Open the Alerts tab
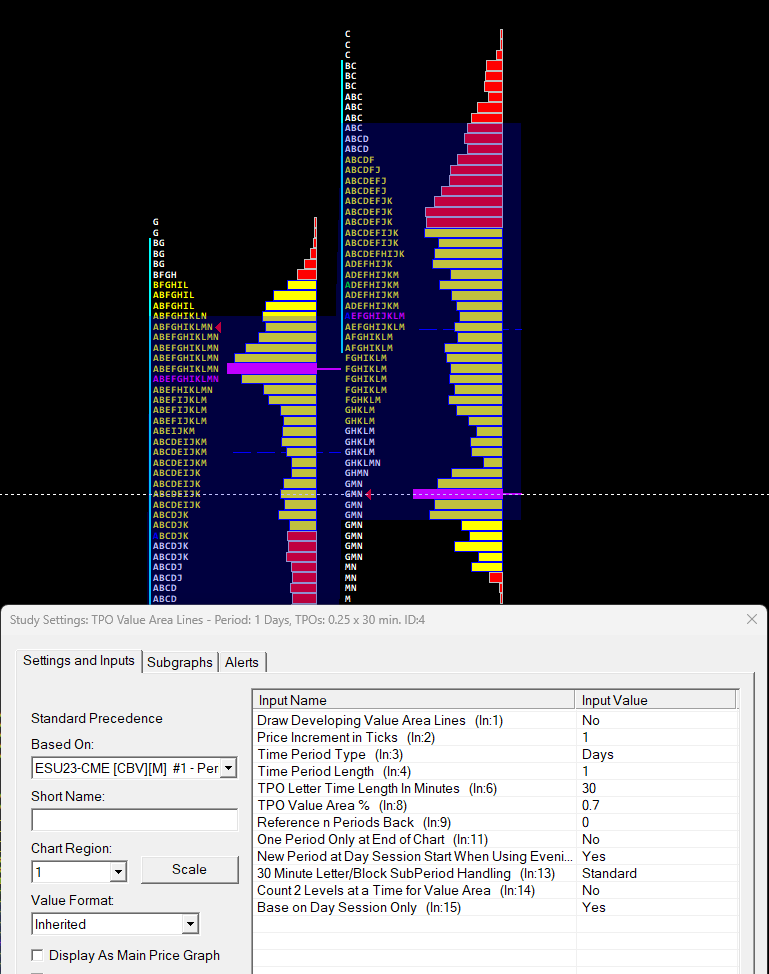This screenshot has width=769, height=974. pyautogui.click(x=242, y=662)
